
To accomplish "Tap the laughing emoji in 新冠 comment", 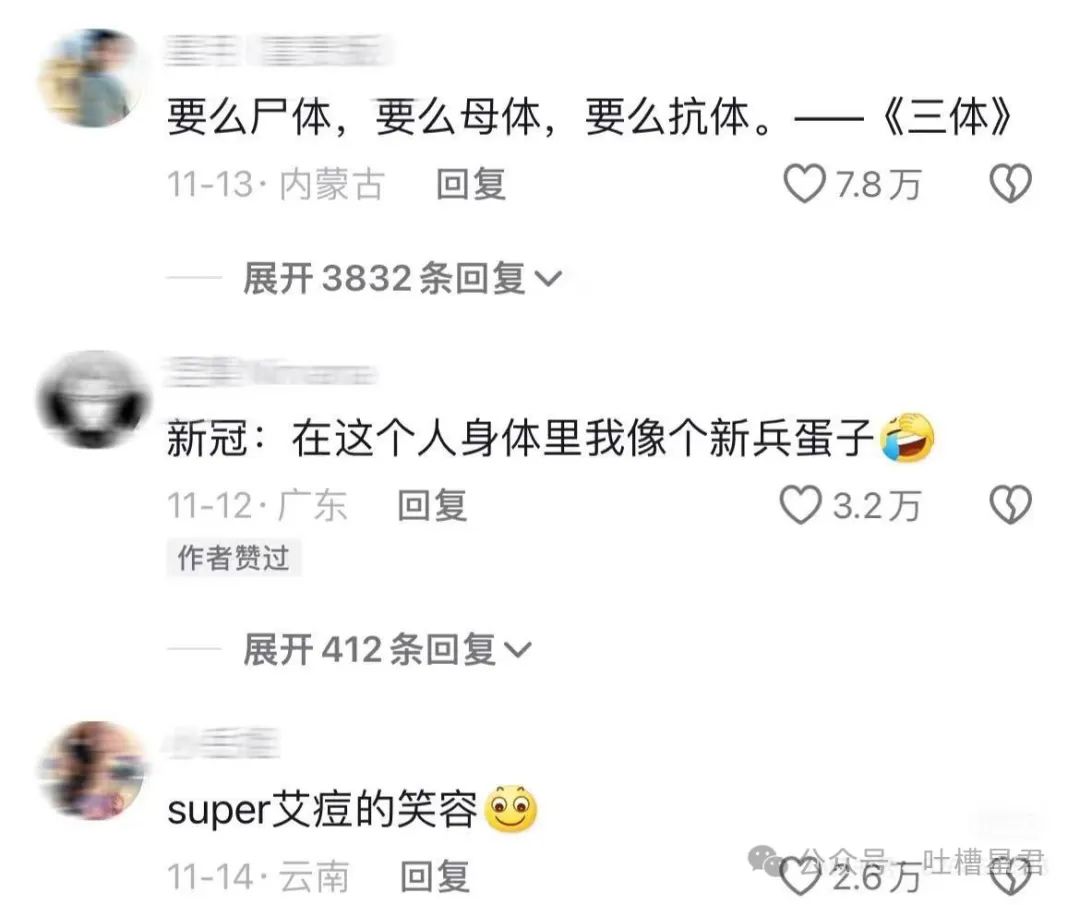I will 908,438.
